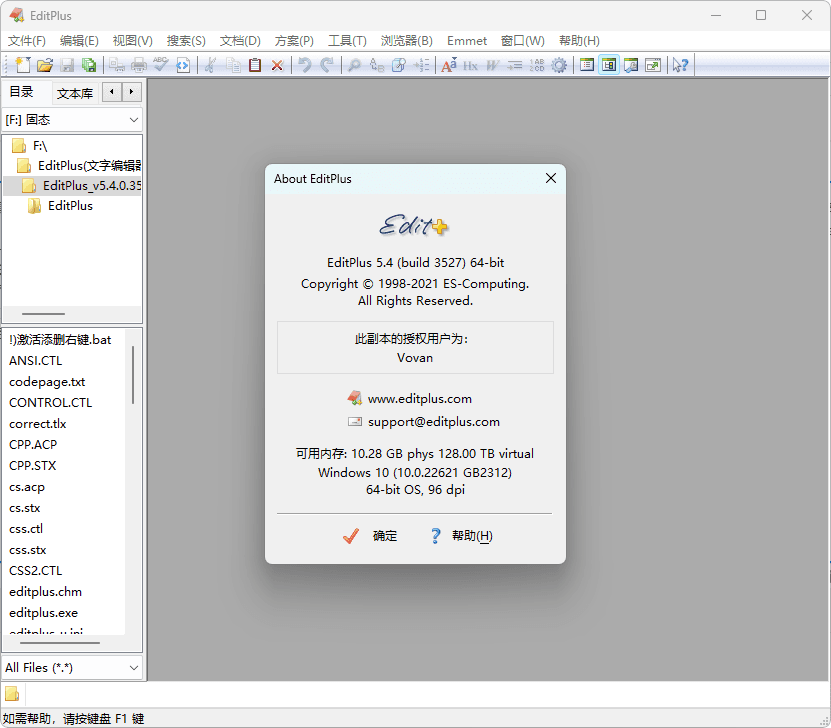This screenshot has height=728, width=831.
Task: Toggle Auto Indent in the toolbar
Action: [515, 65]
